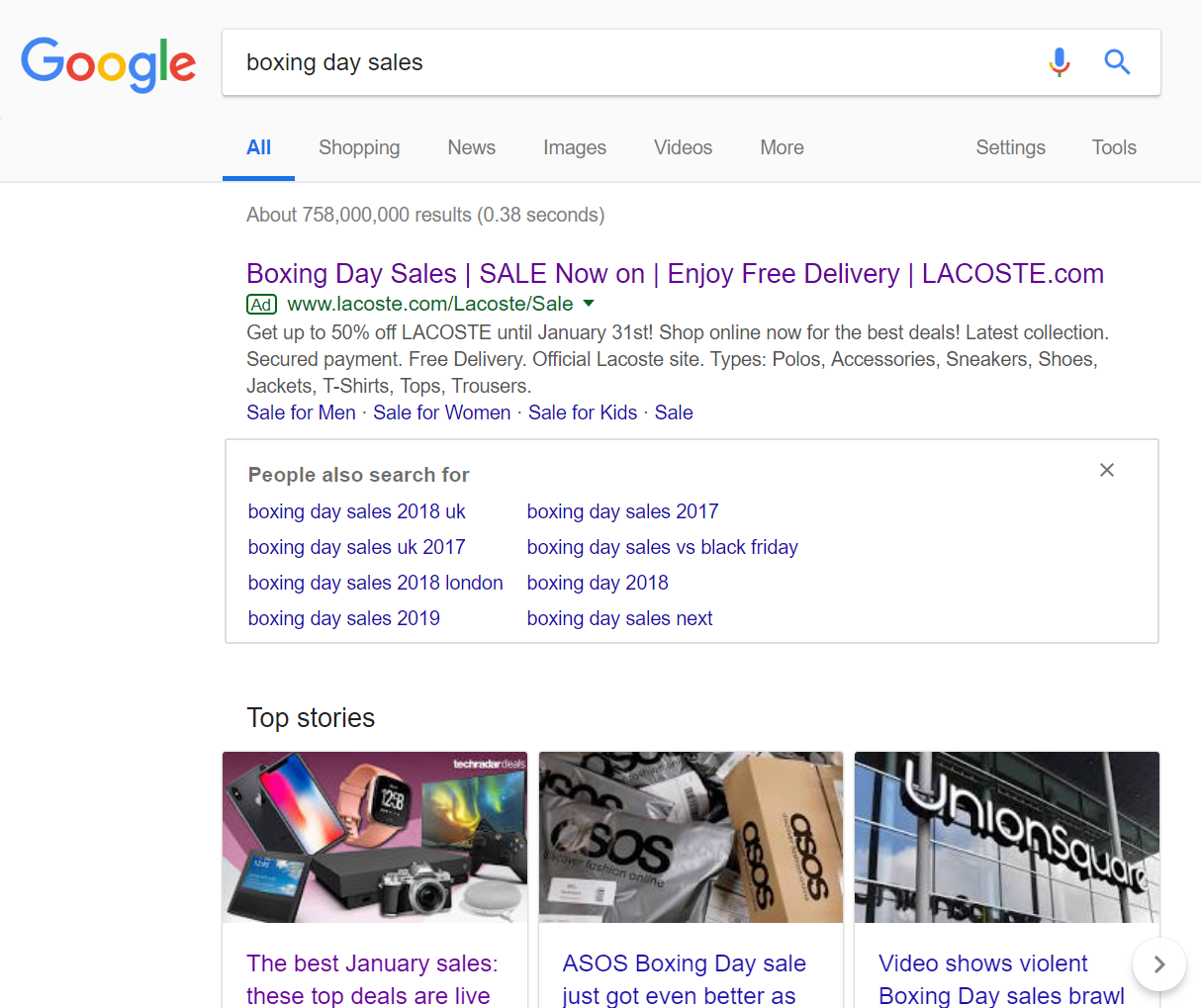Open the Sale for Kids sitelink
The image size is (1201, 1008).
[583, 412]
